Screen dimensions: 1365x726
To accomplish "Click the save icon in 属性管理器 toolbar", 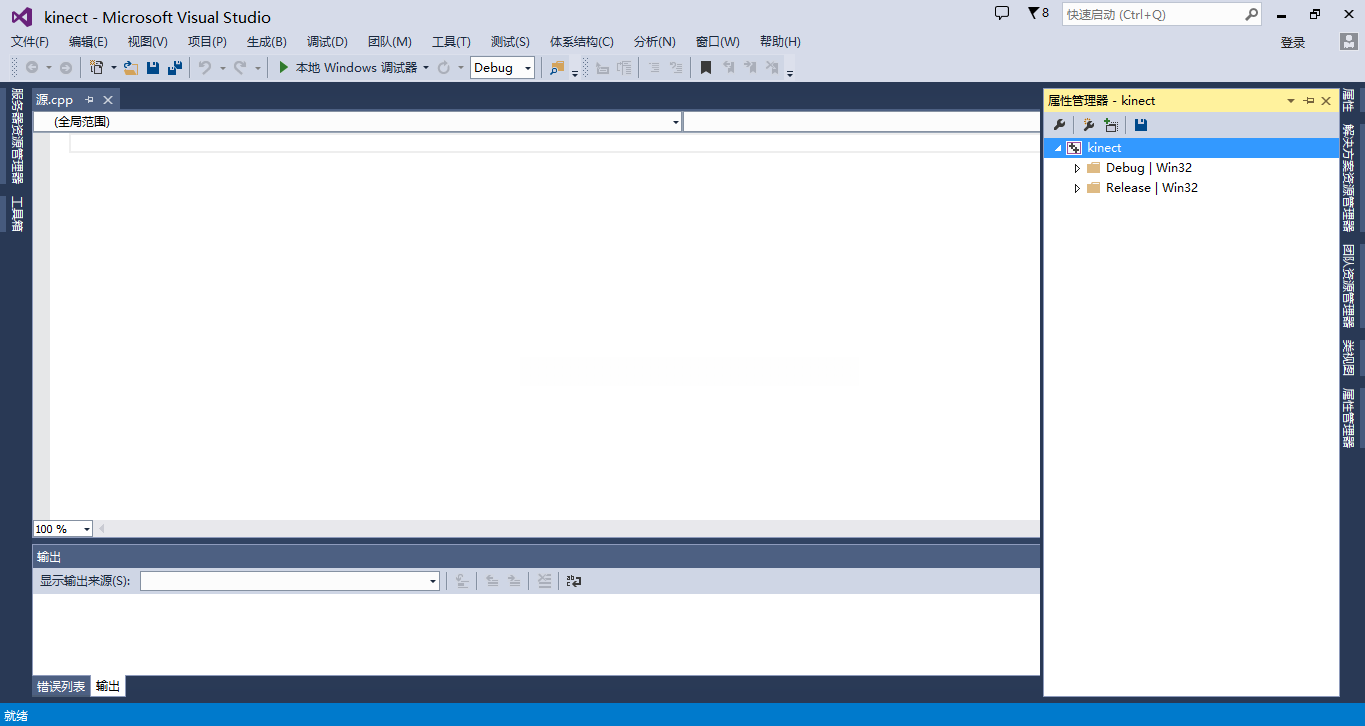I will (1141, 125).
